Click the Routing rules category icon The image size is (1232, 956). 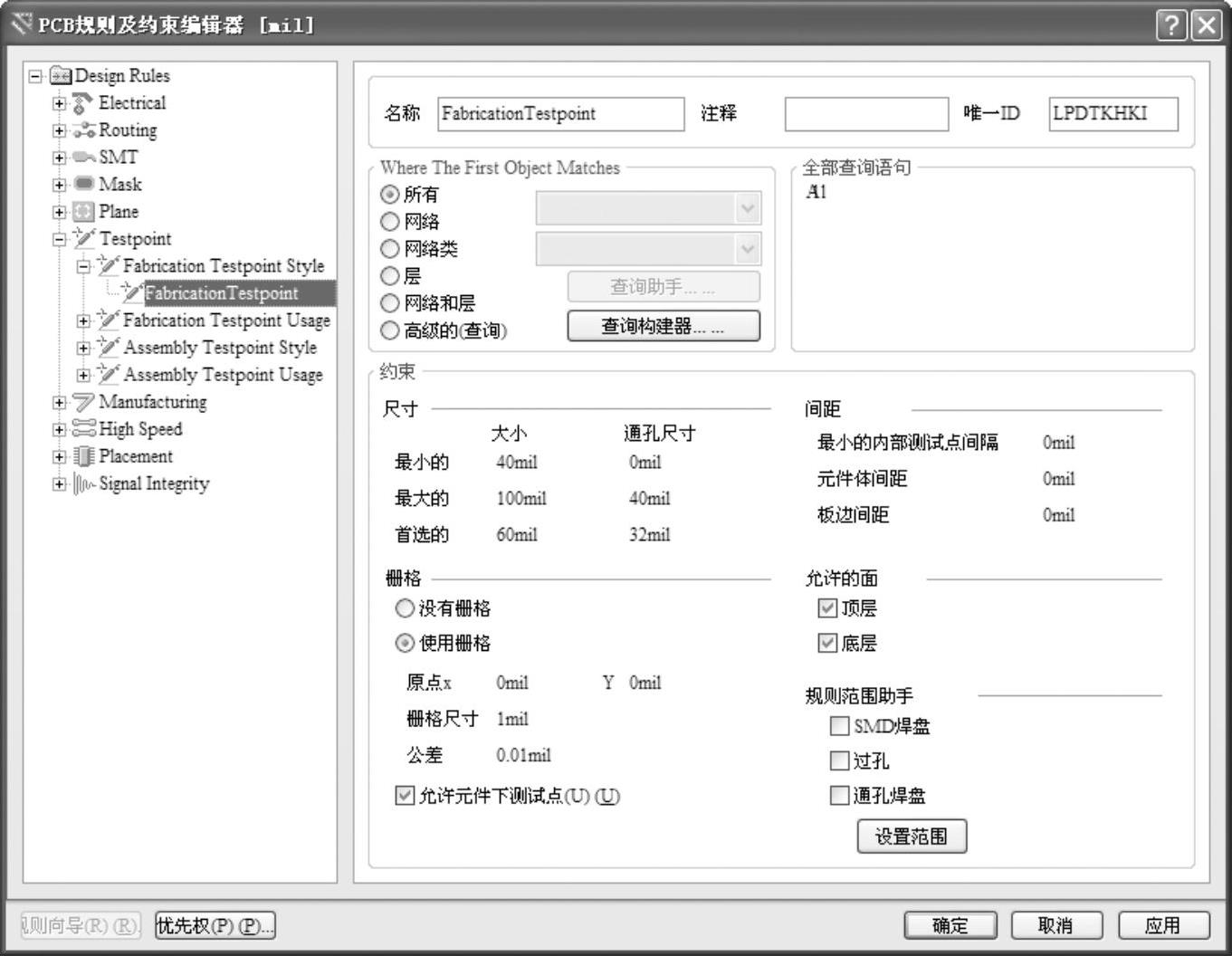pos(83,130)
